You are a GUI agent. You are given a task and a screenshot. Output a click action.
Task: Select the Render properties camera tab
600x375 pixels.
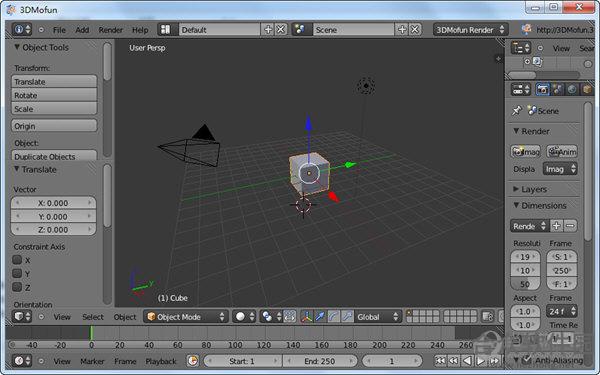(x=542, y=90)
